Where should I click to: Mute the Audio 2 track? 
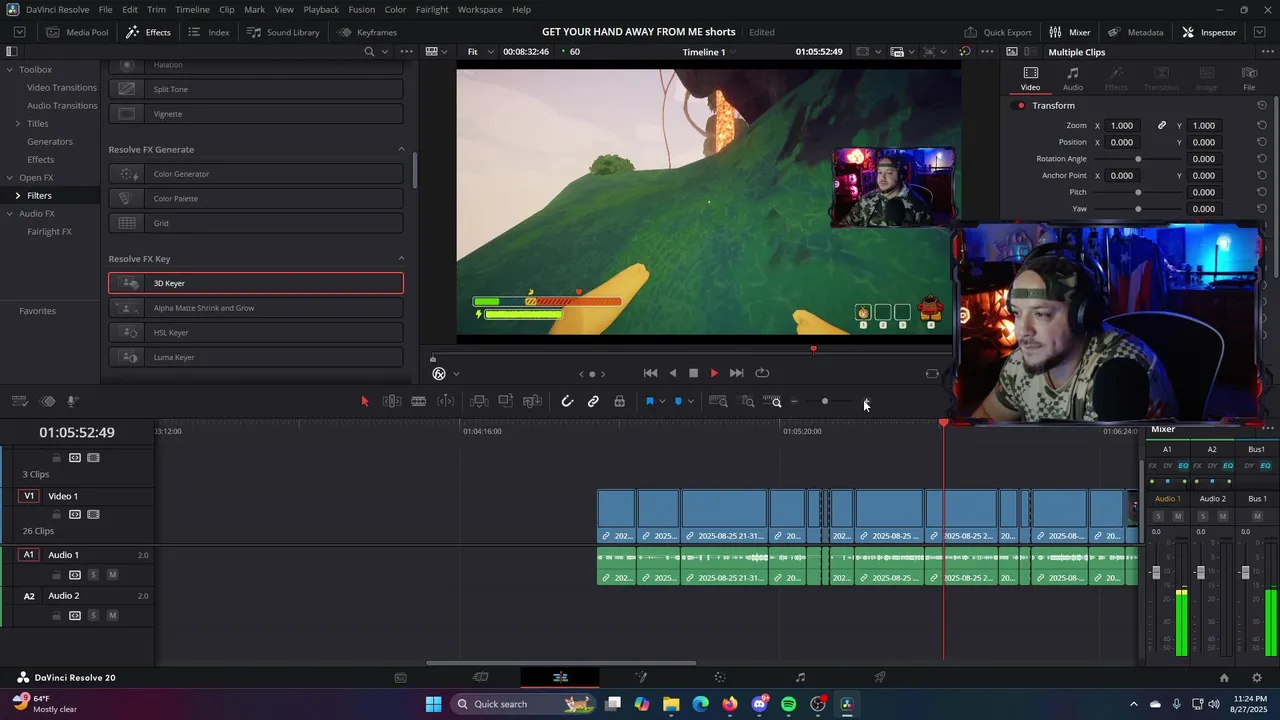112,616
